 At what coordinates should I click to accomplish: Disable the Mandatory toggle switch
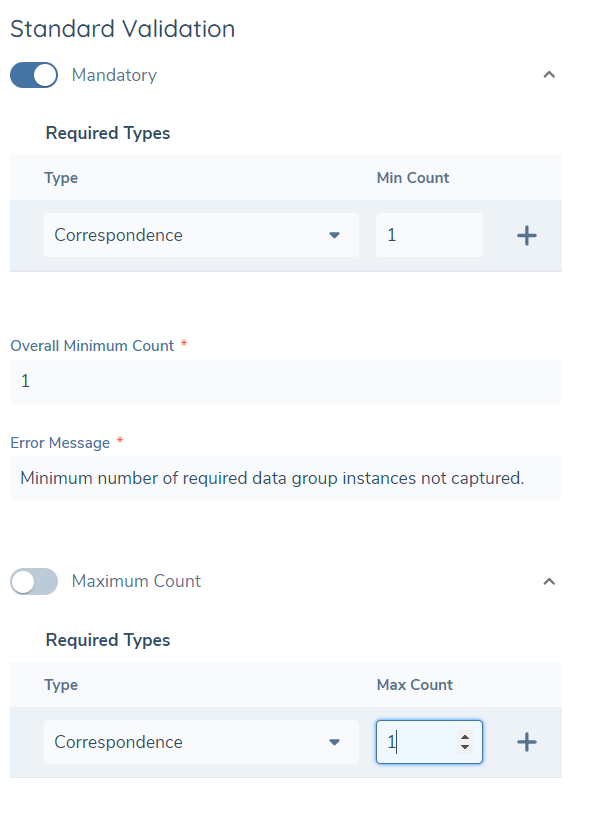[x=34, y=75]
